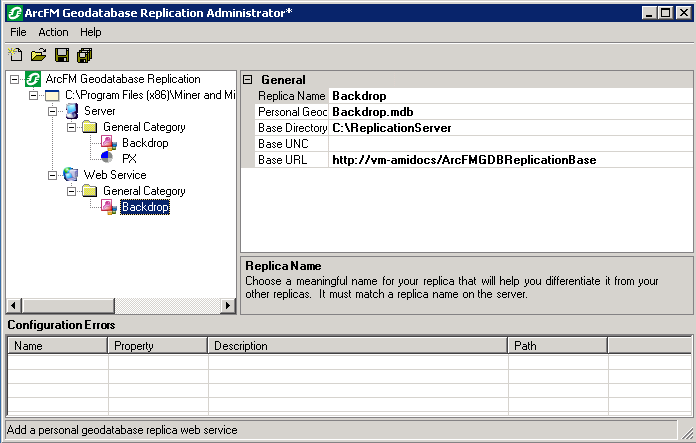Click the PX replica icon under Server
Screen dimensions: 696x443
coord(108,159)
